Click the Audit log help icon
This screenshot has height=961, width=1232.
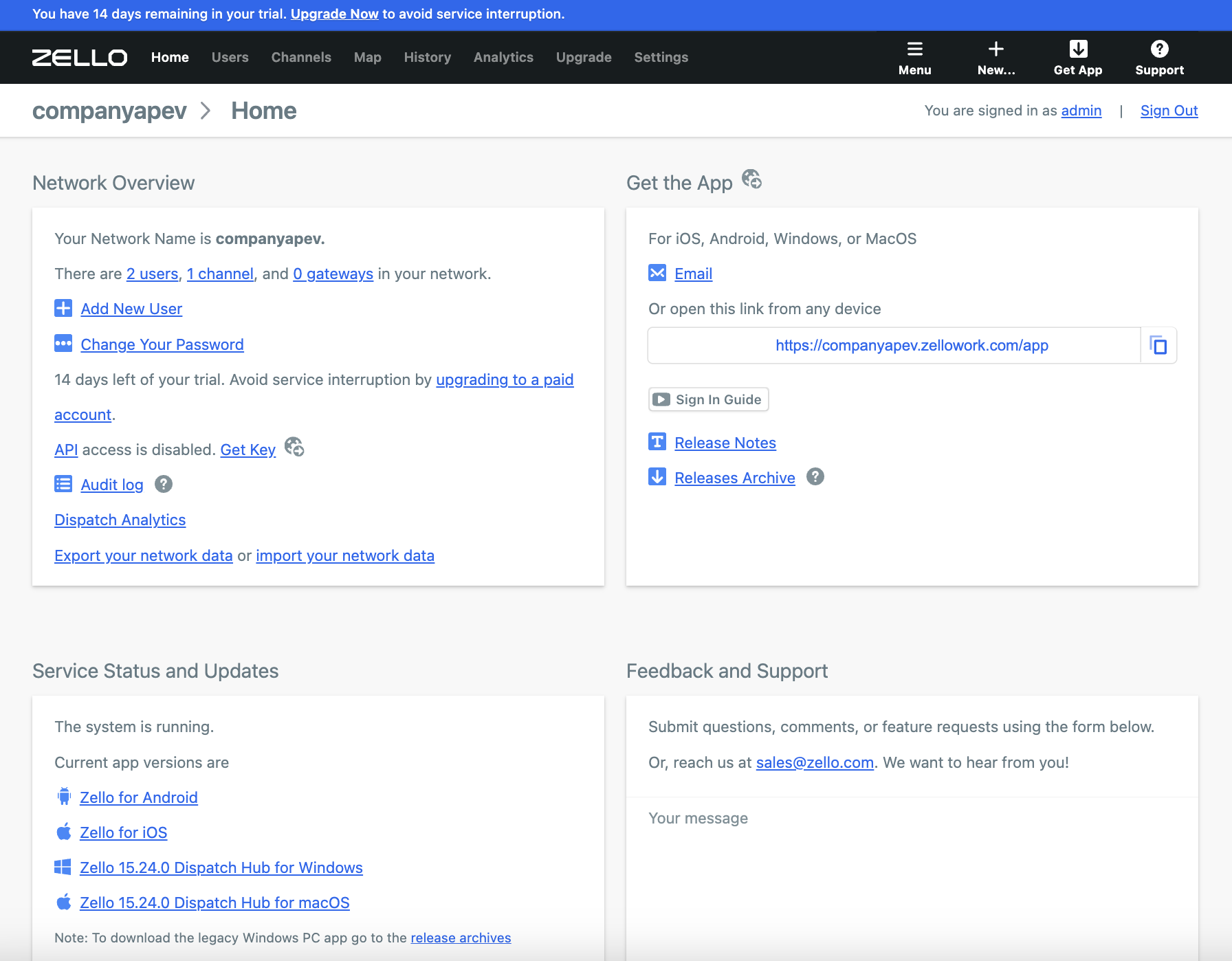[164, 485]
